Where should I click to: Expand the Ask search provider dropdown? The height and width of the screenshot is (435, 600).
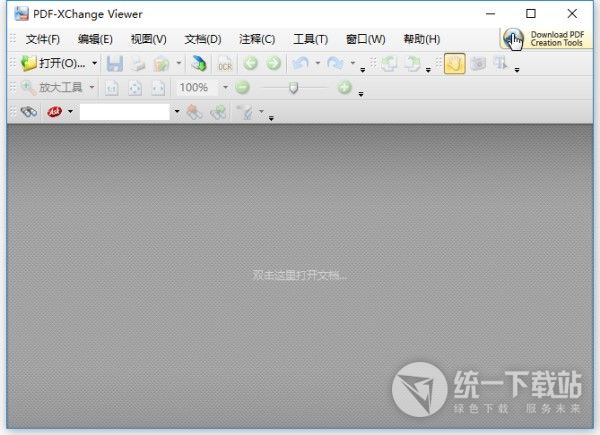click(70, 111)
